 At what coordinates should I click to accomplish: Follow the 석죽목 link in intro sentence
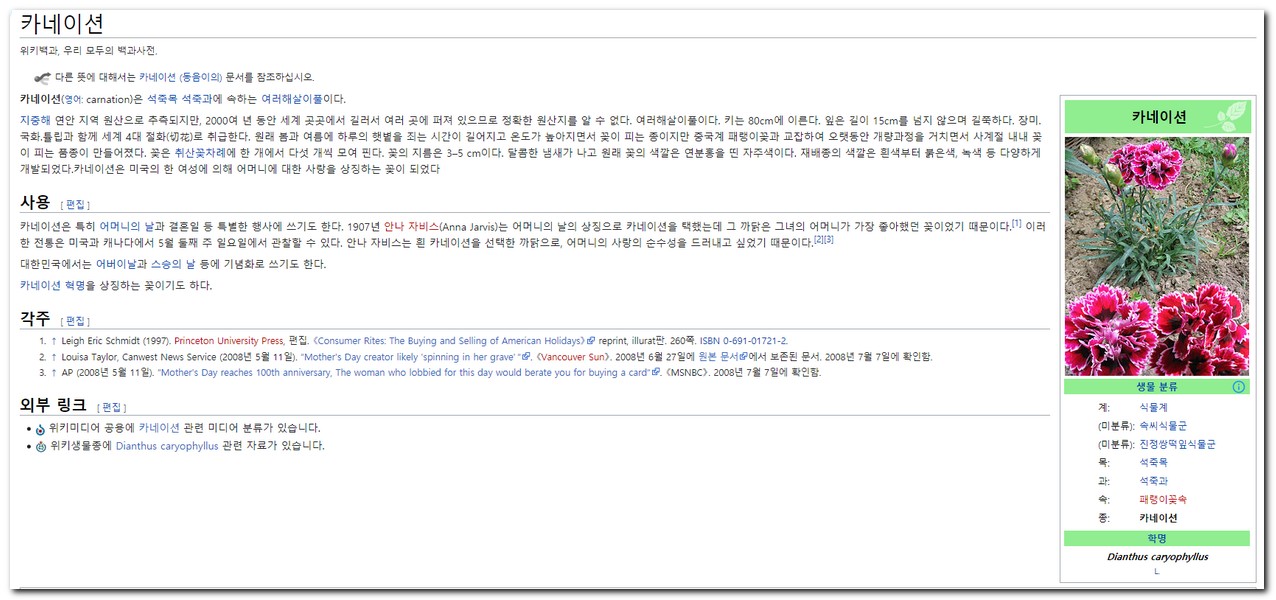[163, 99]
